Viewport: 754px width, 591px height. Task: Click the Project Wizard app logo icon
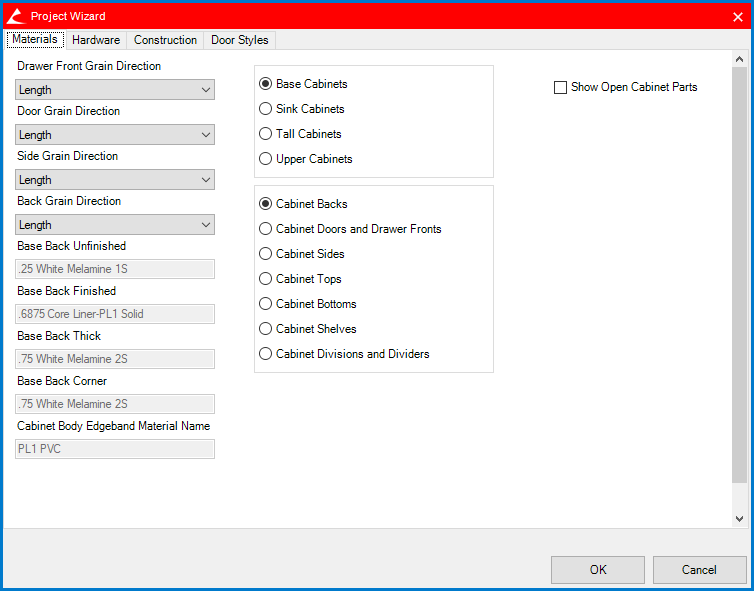point(15,16)
